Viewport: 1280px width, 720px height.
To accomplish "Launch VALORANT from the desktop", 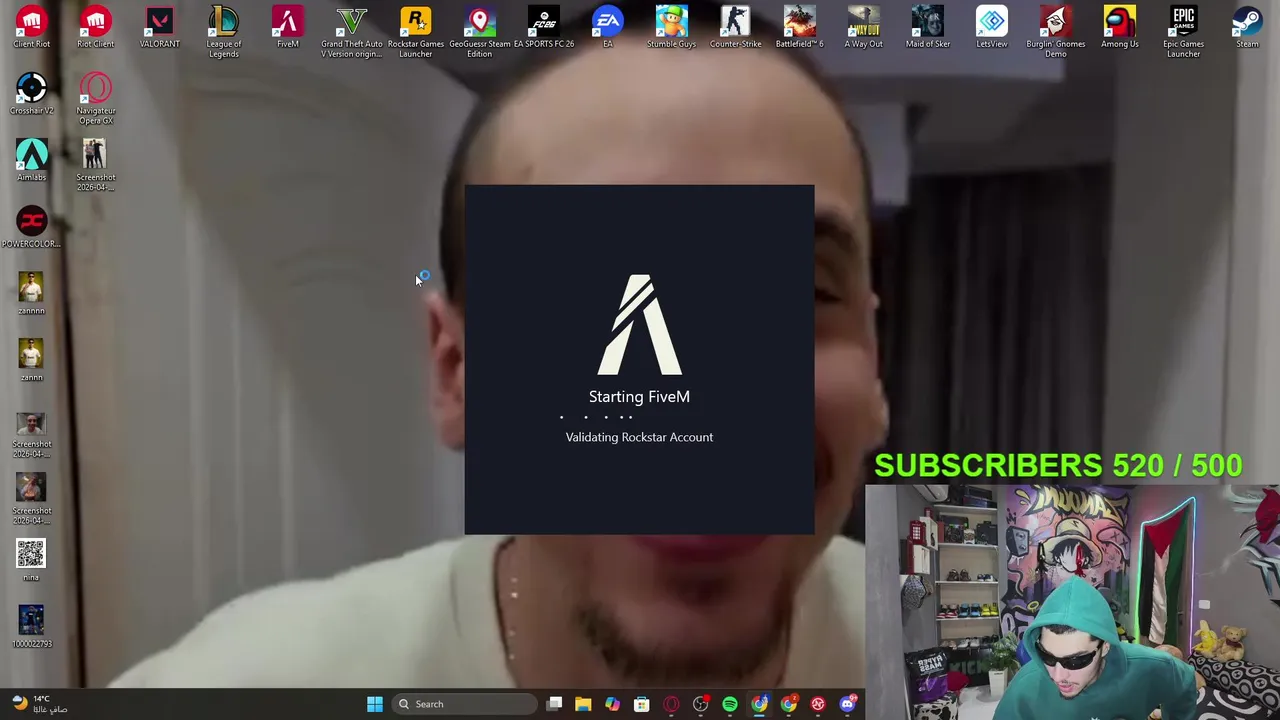I will tap(159, 27).
